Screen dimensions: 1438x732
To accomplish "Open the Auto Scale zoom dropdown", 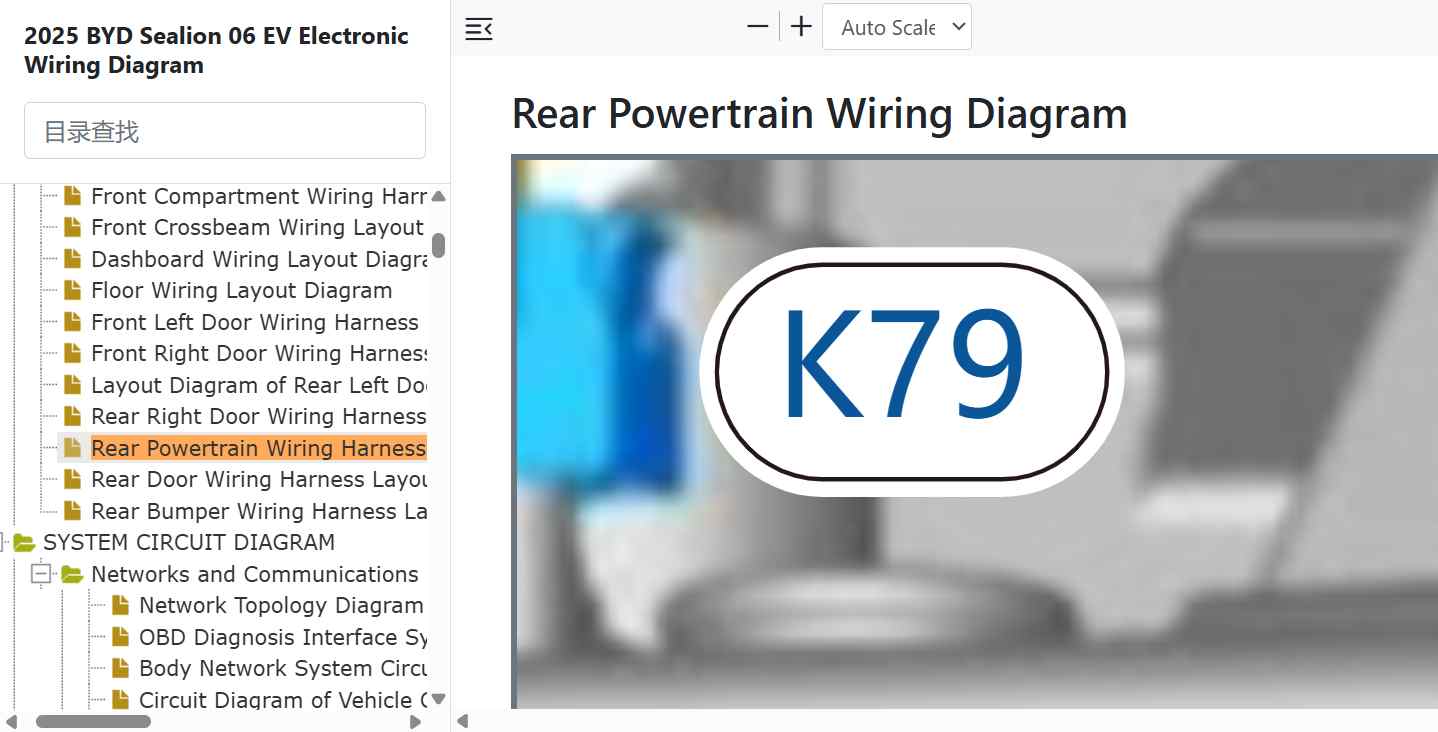I will click(x=897, y=27).
